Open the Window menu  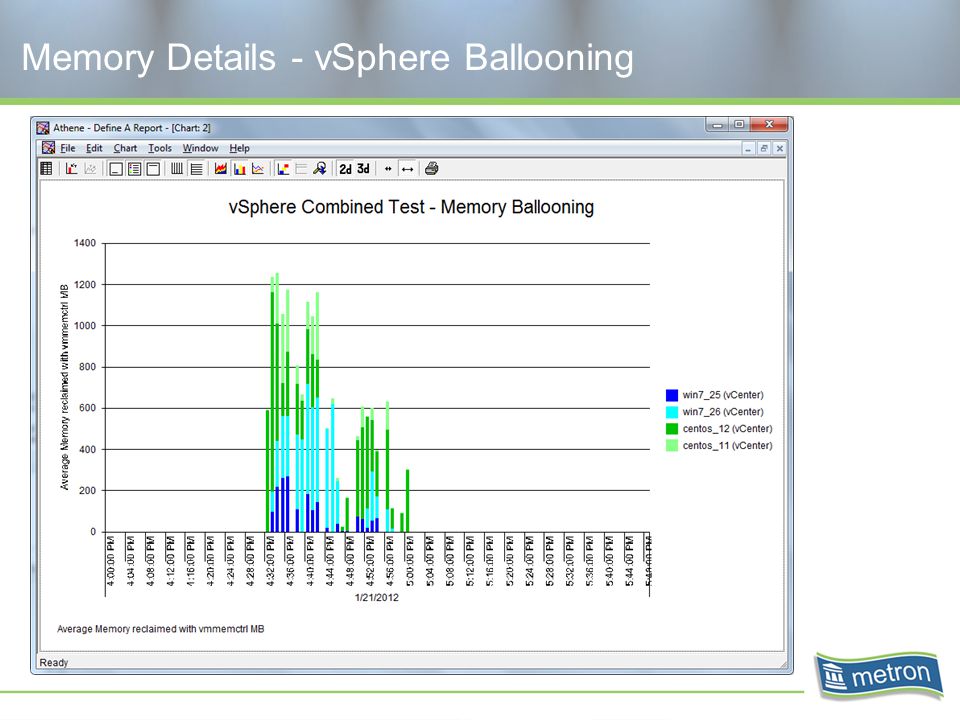200,148
